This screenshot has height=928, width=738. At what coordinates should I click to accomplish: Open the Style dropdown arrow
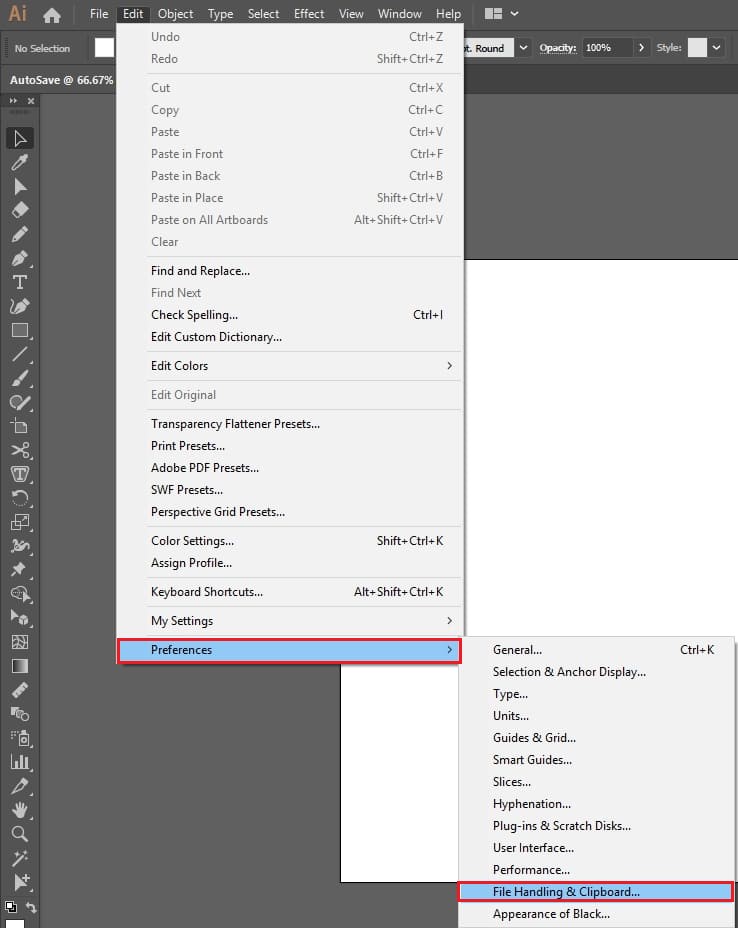(716, 48)
